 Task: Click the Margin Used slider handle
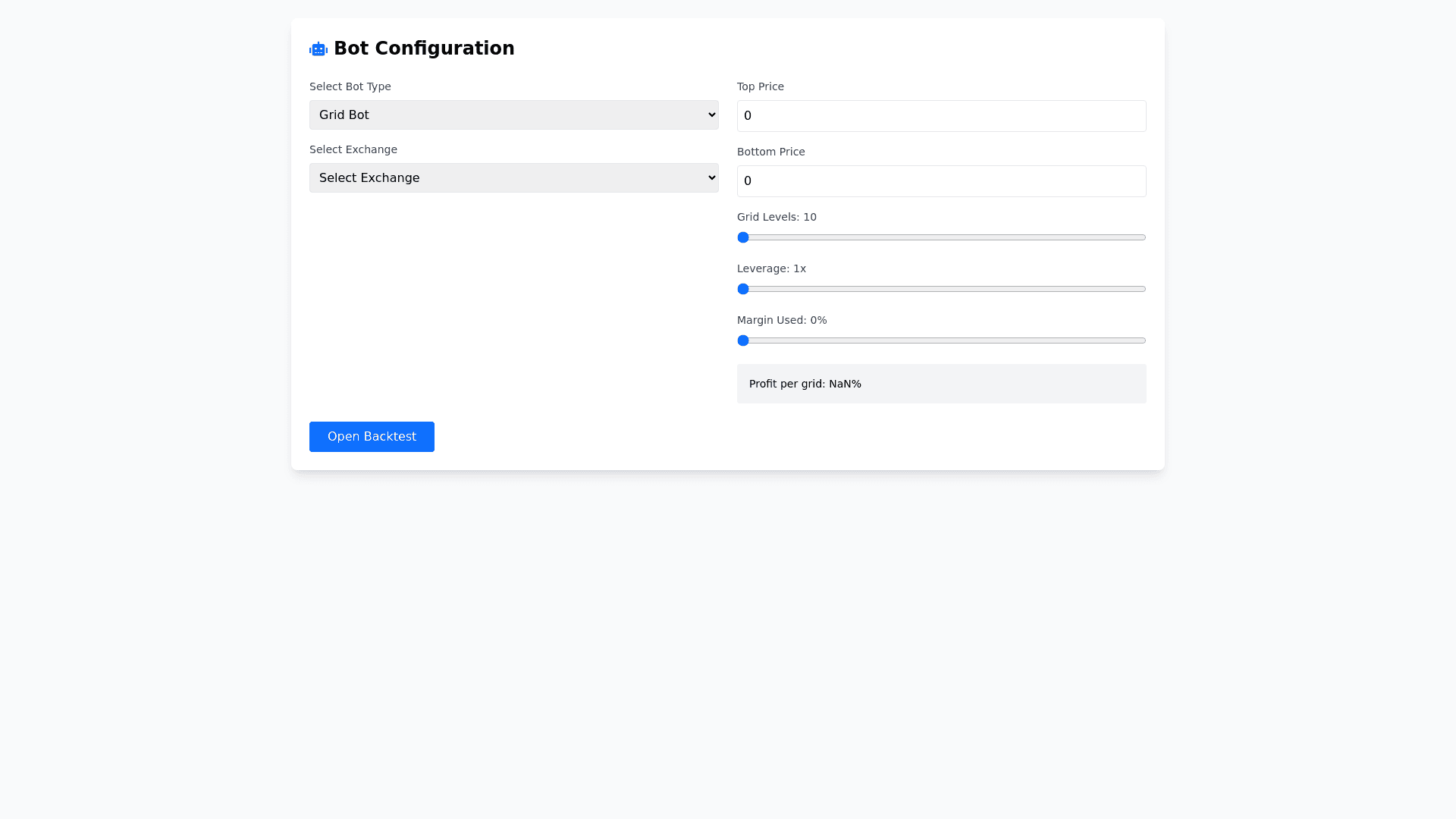(743, 340)
